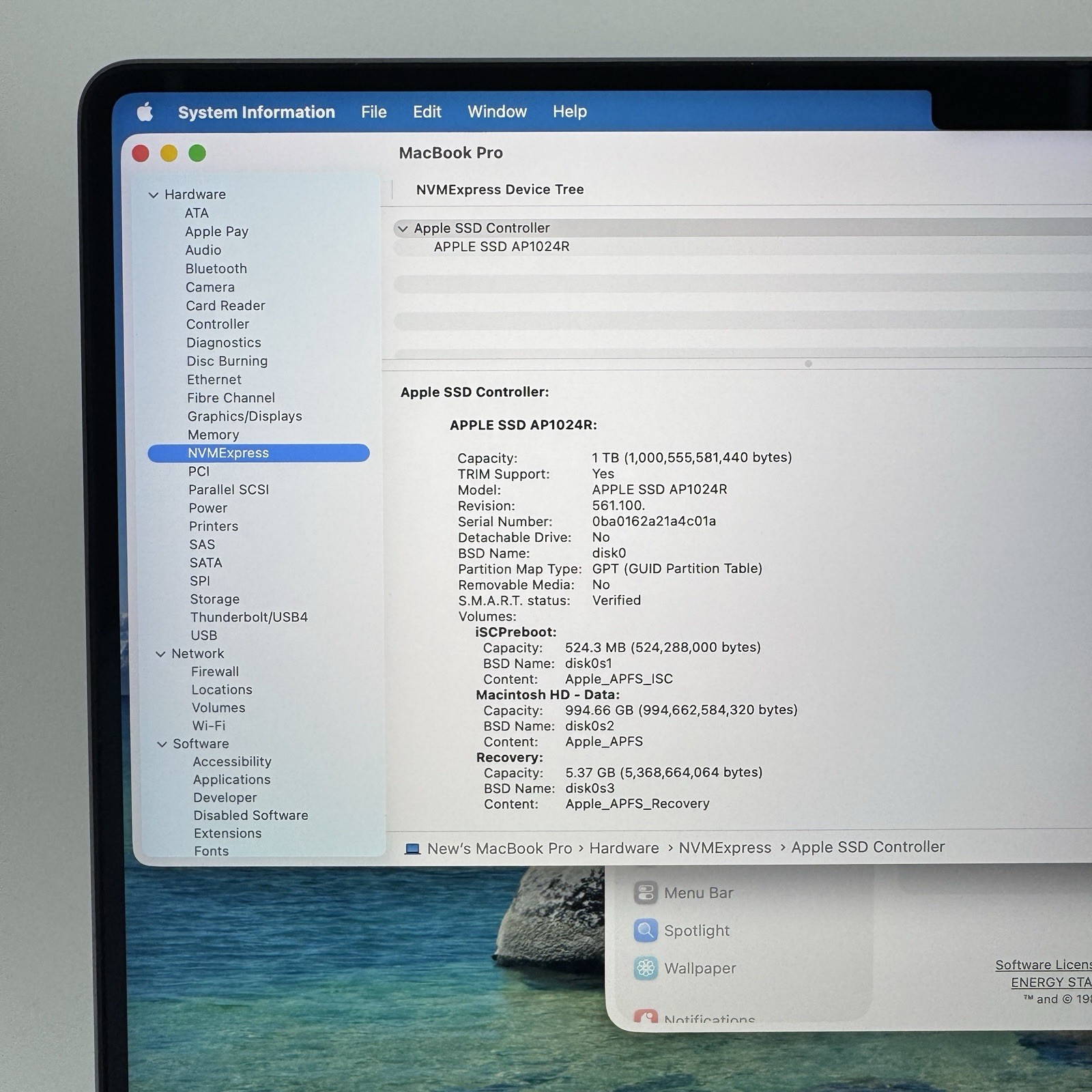1092x1092 pixels.
Task: Select Diagnostics in the sidebar
Action: click(x=224, y=342)
